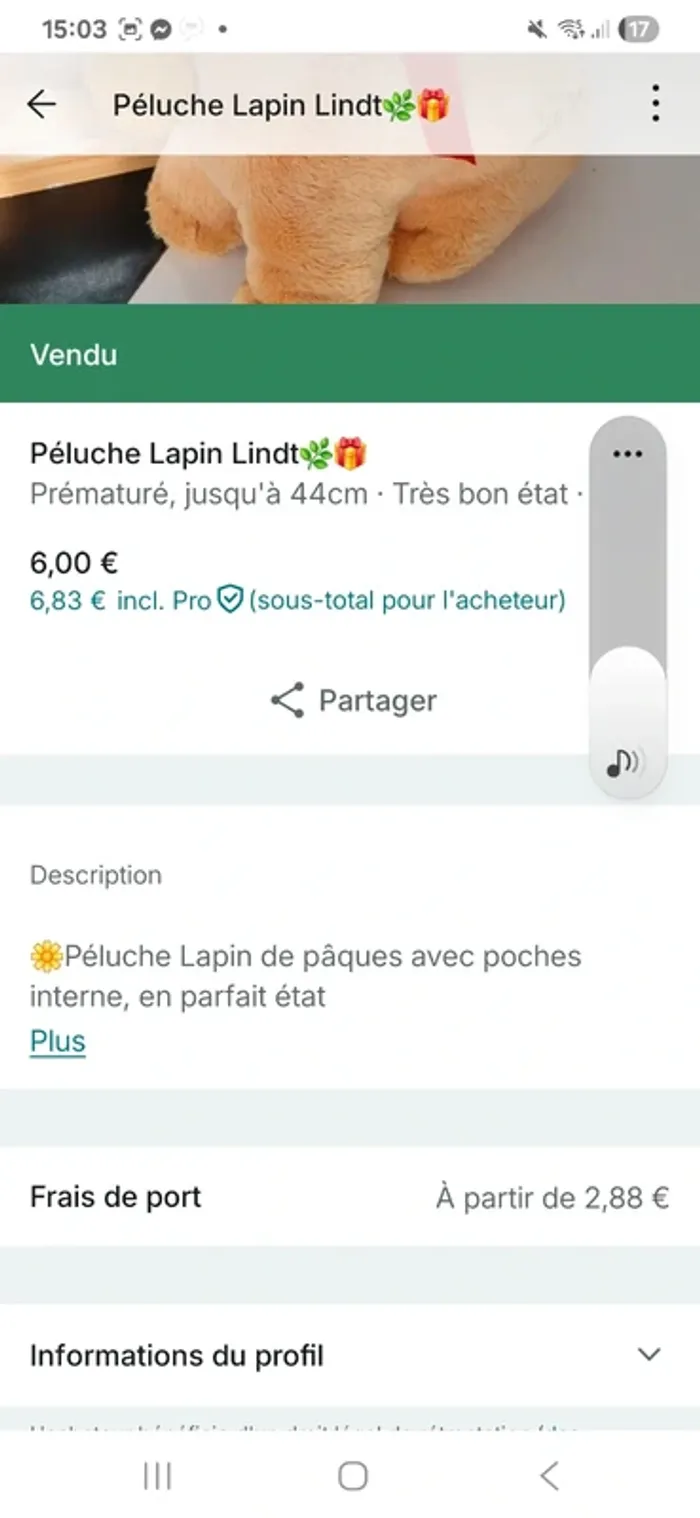Tap the Messenger notification icon in status bar
This screenshot has height=1518, width=700.
pyautogui.click(x=160, y=29)
